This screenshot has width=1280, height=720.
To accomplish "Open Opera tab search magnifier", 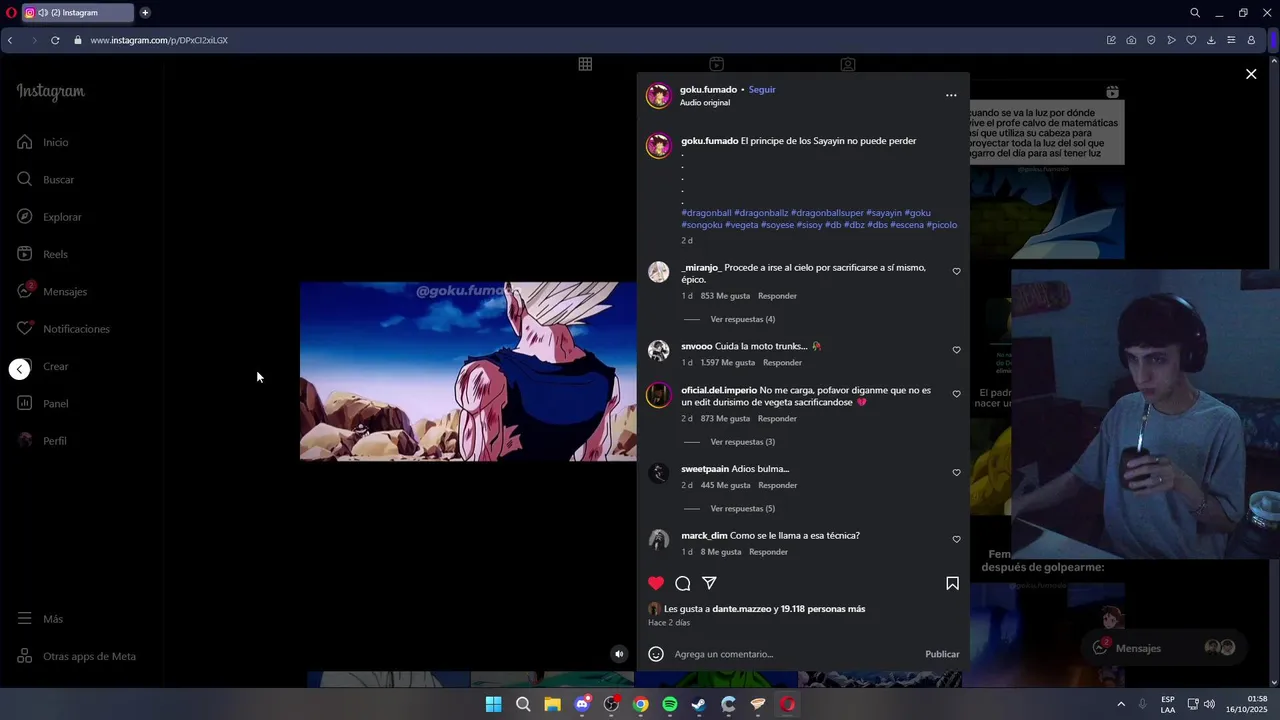I will coord(1195,13).
